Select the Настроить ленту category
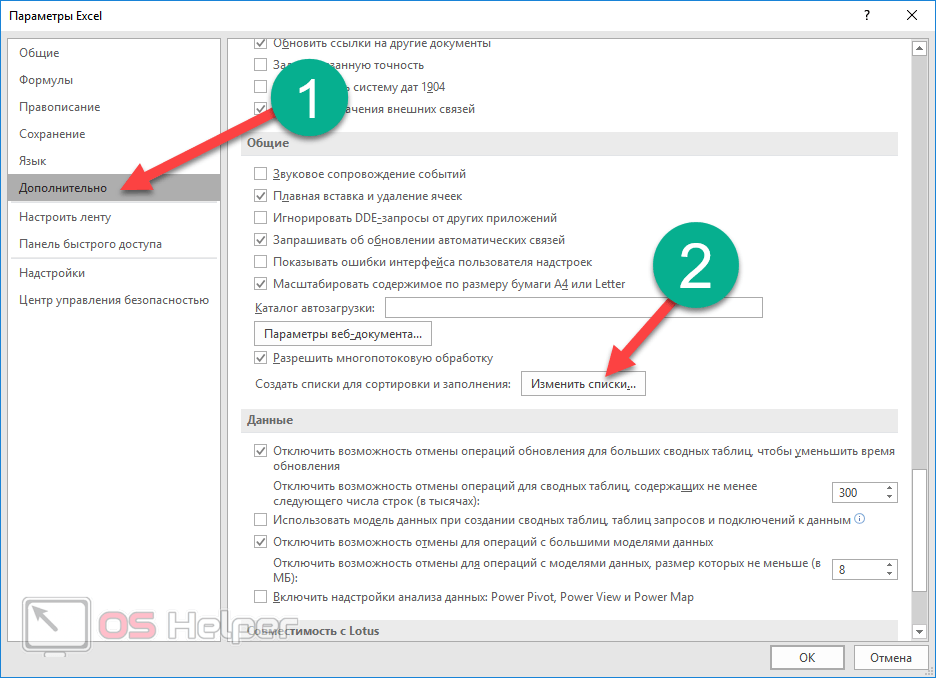Screen dimensions: 936x678 click(65, 217)
